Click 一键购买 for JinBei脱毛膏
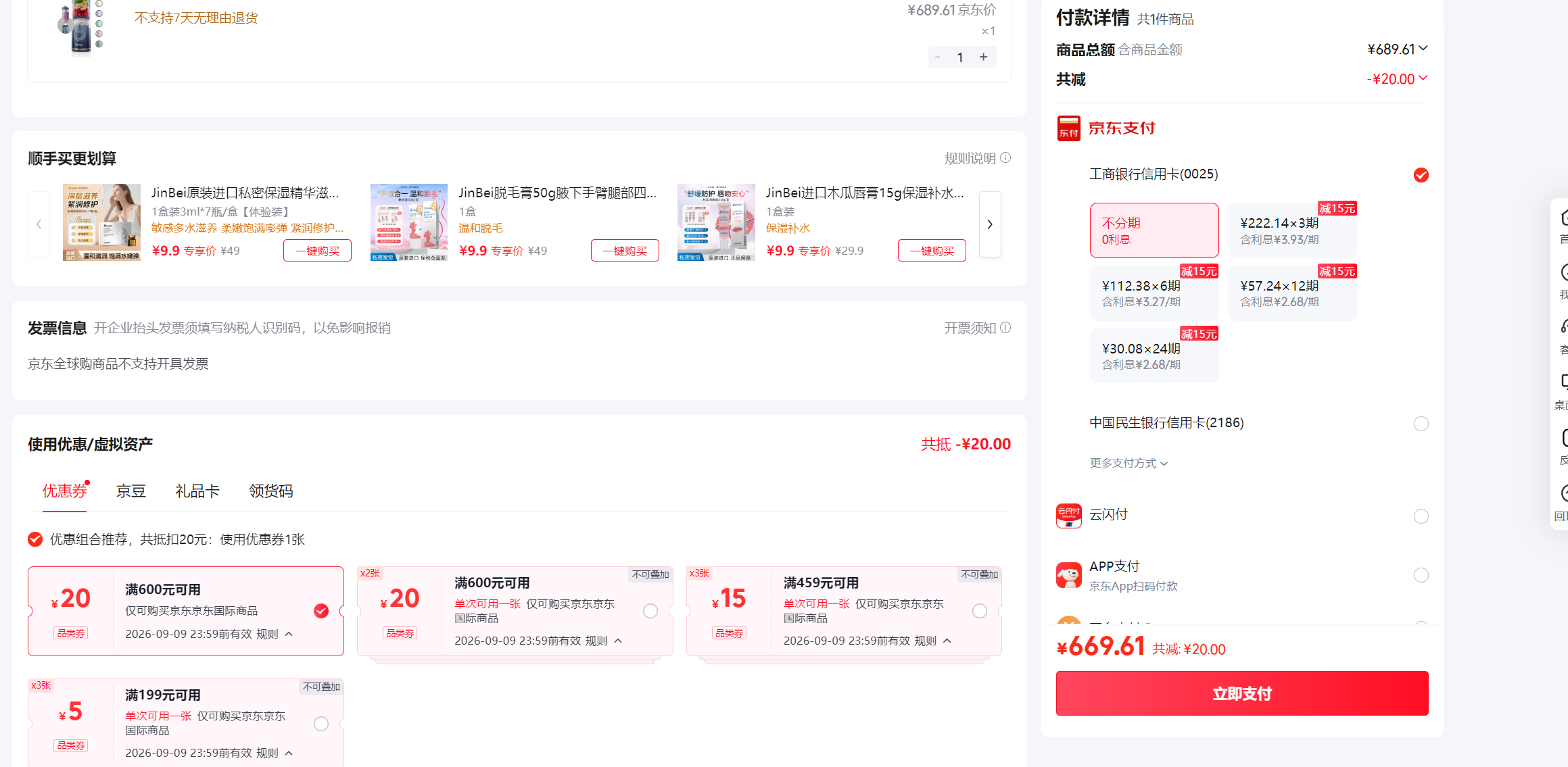 tap(625, 251)
